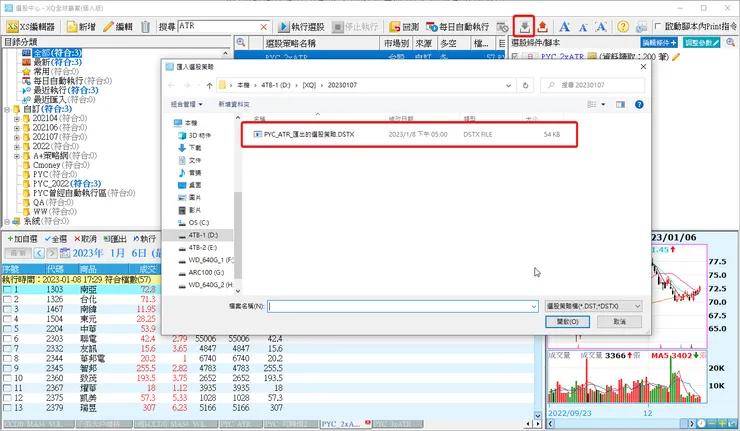Click 下載 folder in dialog sidebar
Screen dimensions: 740x431
point(195,148)
